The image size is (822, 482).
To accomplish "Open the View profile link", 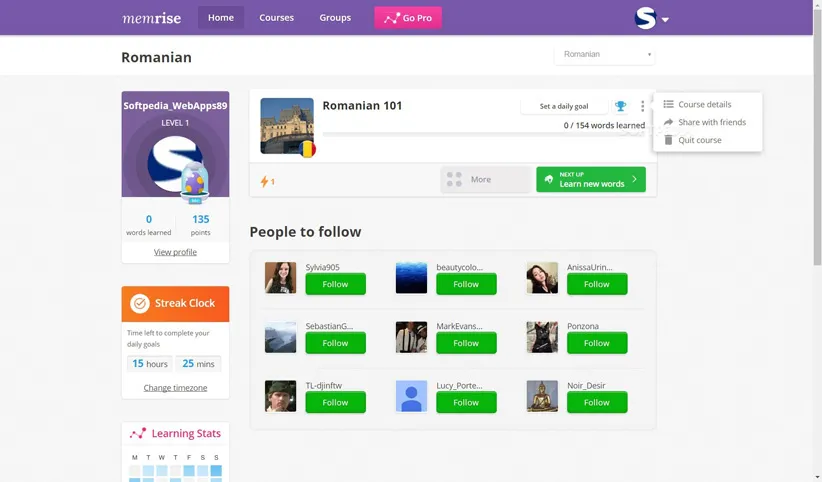I will tap(175, 252).
